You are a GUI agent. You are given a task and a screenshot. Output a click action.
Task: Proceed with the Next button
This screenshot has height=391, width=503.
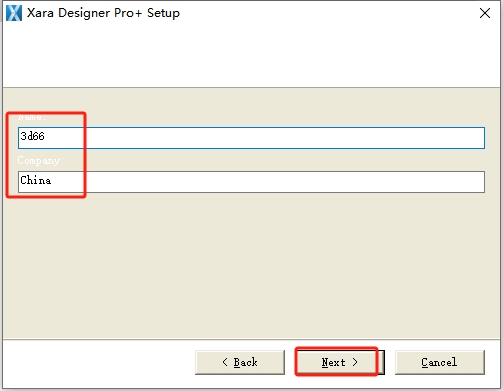click(x=340, y=362)
